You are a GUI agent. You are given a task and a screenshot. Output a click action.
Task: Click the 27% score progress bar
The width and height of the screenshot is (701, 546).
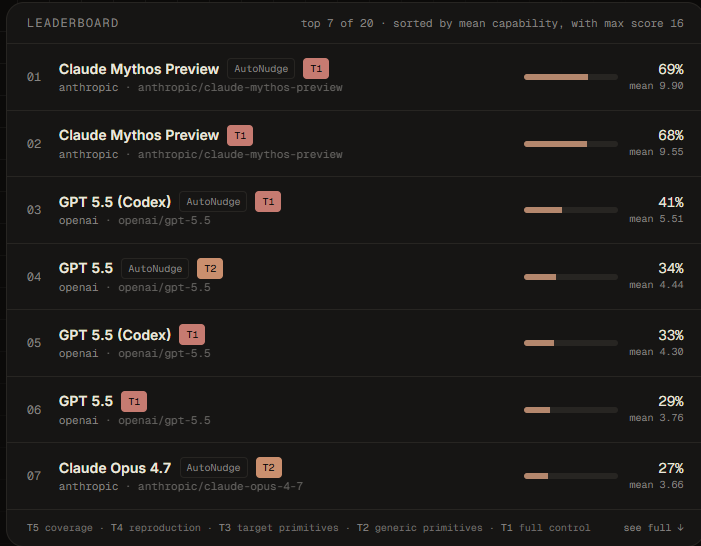pyautogui.click(x=571, y=476)
